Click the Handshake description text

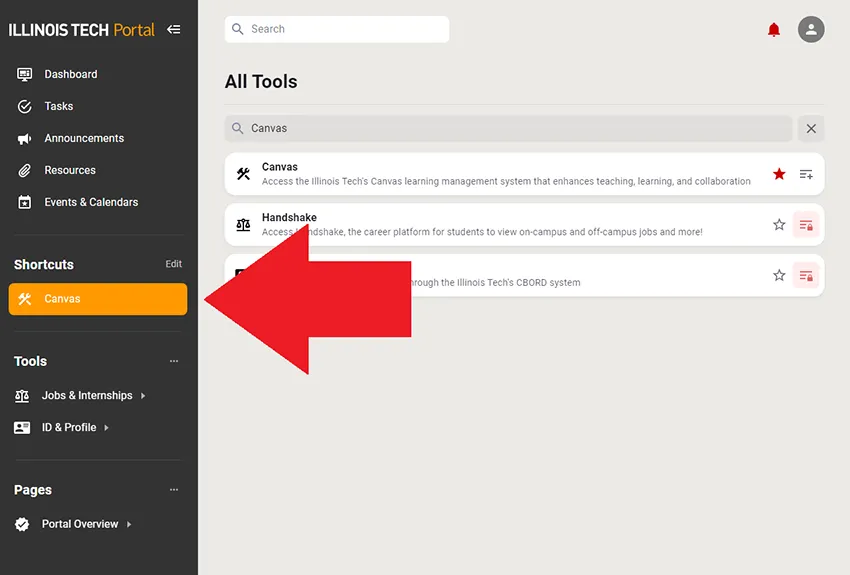point(482,232)
